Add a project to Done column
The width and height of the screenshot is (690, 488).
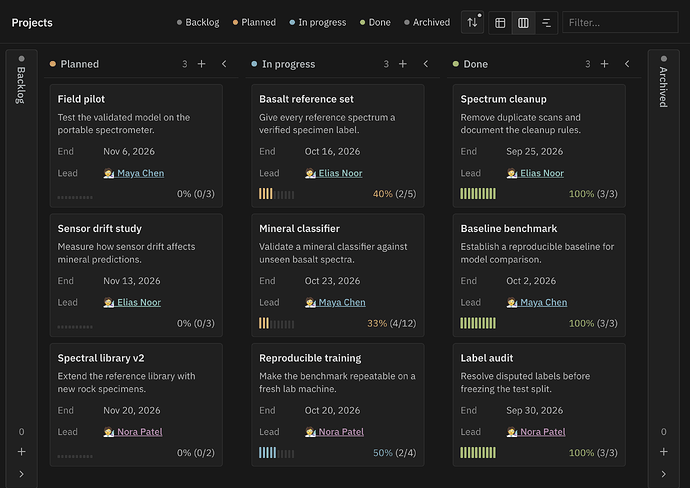point(604,64)
